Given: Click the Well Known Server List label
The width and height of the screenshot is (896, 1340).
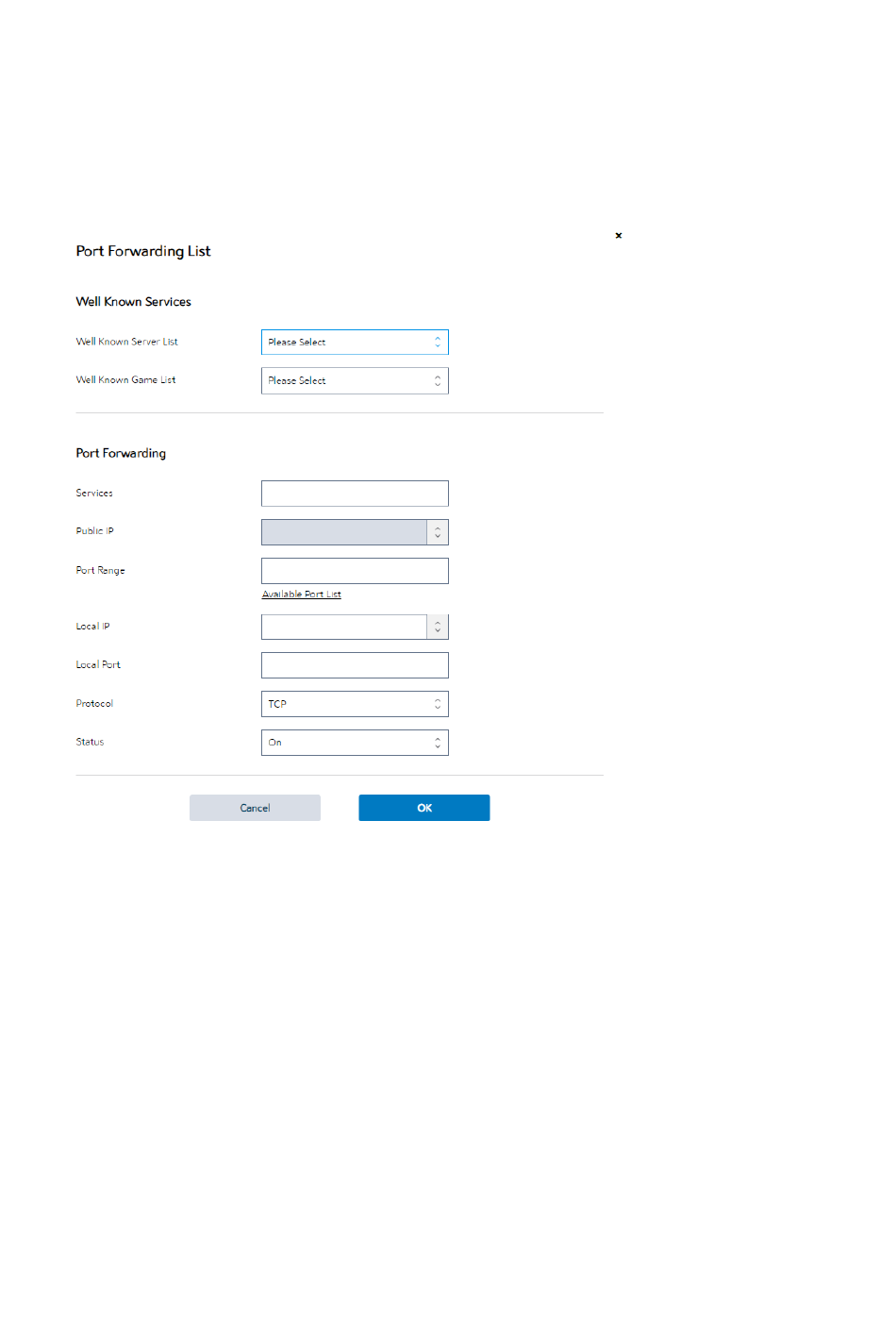Looking at the screenshot, I should point(126,342).
